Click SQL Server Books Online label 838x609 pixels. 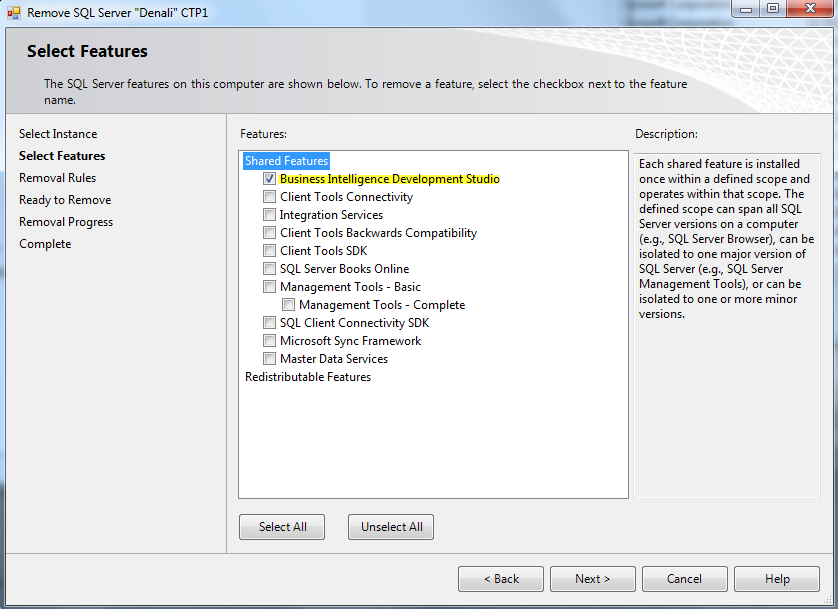pyautogui.click(x=345, y=269)
